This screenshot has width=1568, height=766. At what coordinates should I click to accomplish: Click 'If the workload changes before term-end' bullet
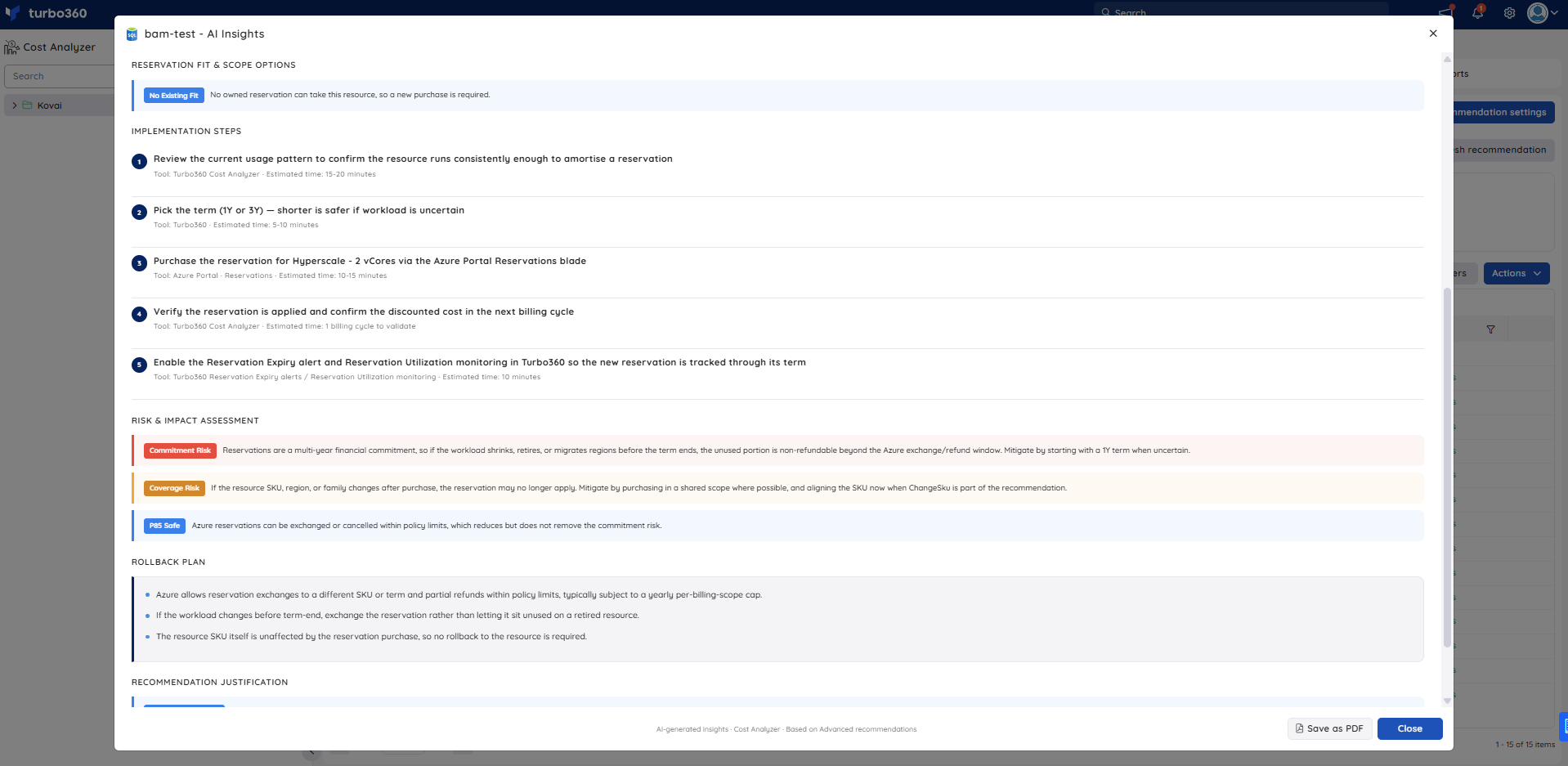(x=397, y=615)
